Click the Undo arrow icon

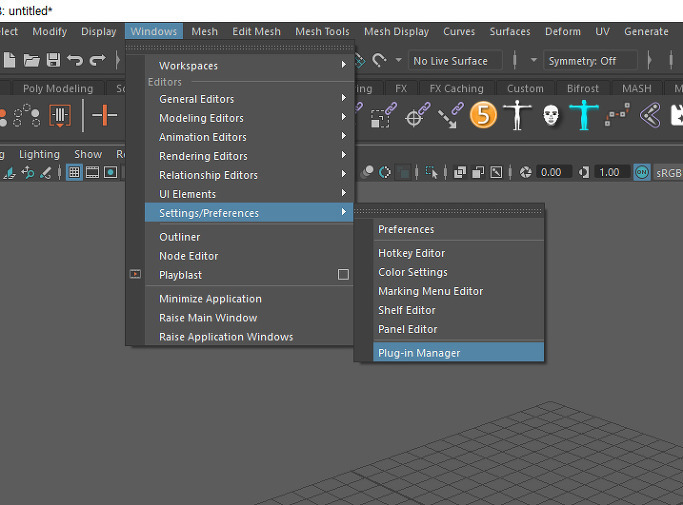click(75, 60)
